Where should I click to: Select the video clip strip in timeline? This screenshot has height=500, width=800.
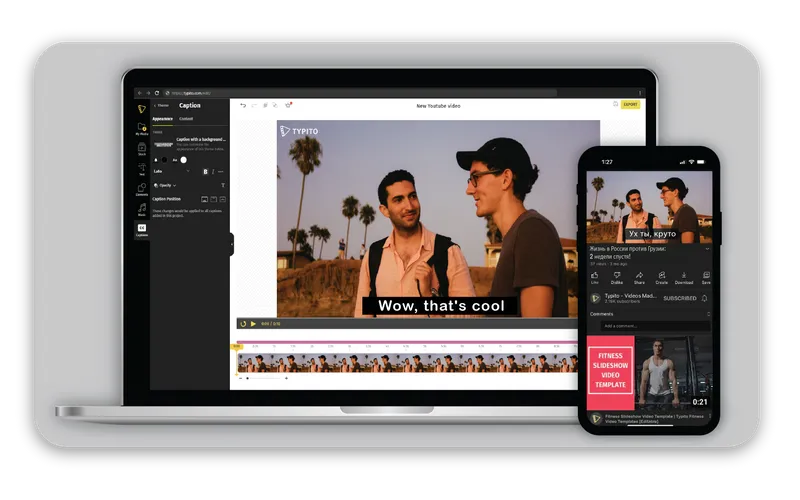coord(407,363)
